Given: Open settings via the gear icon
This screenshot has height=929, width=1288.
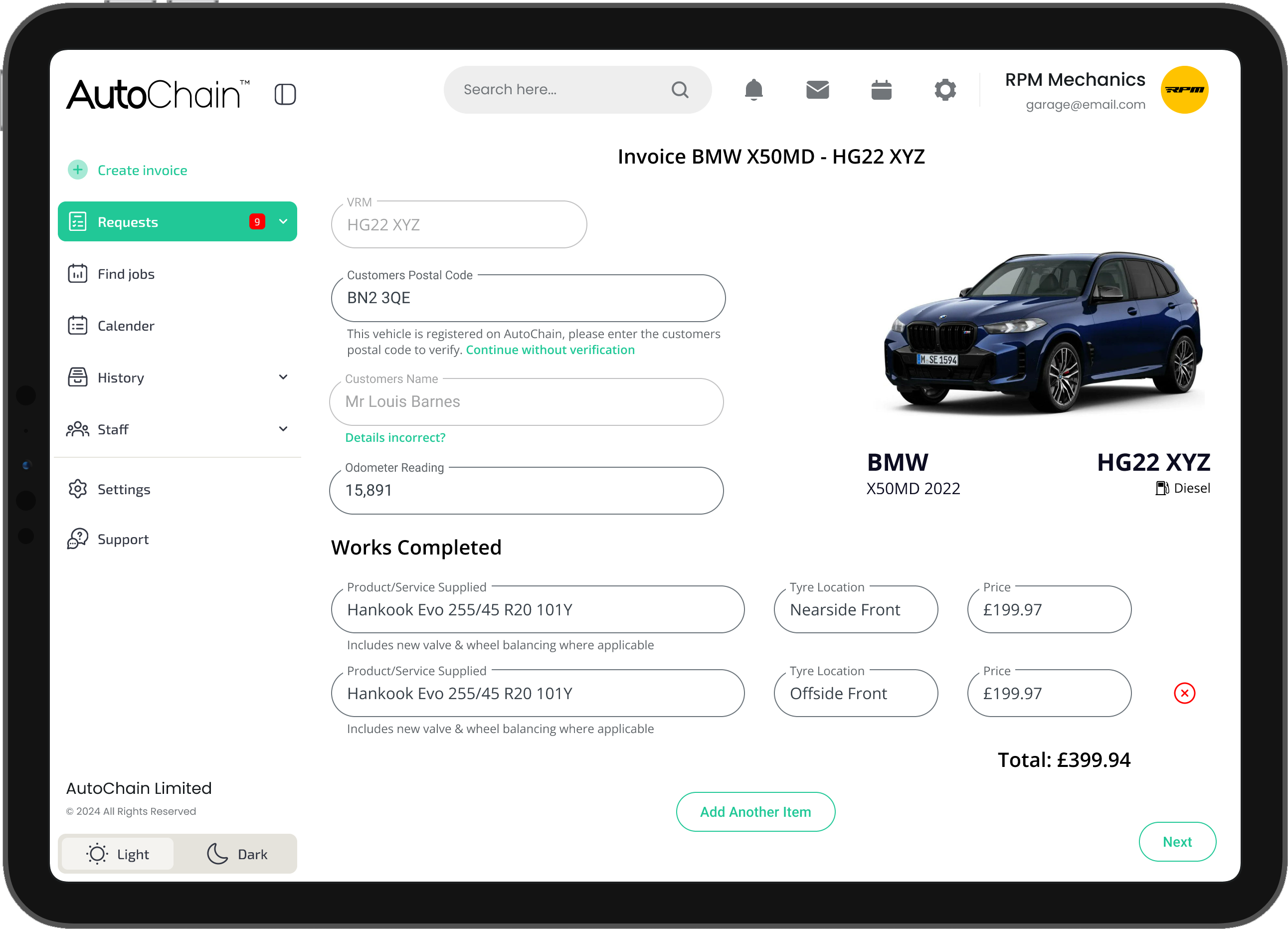Looking at the screenshot, I should coord(945,89).
